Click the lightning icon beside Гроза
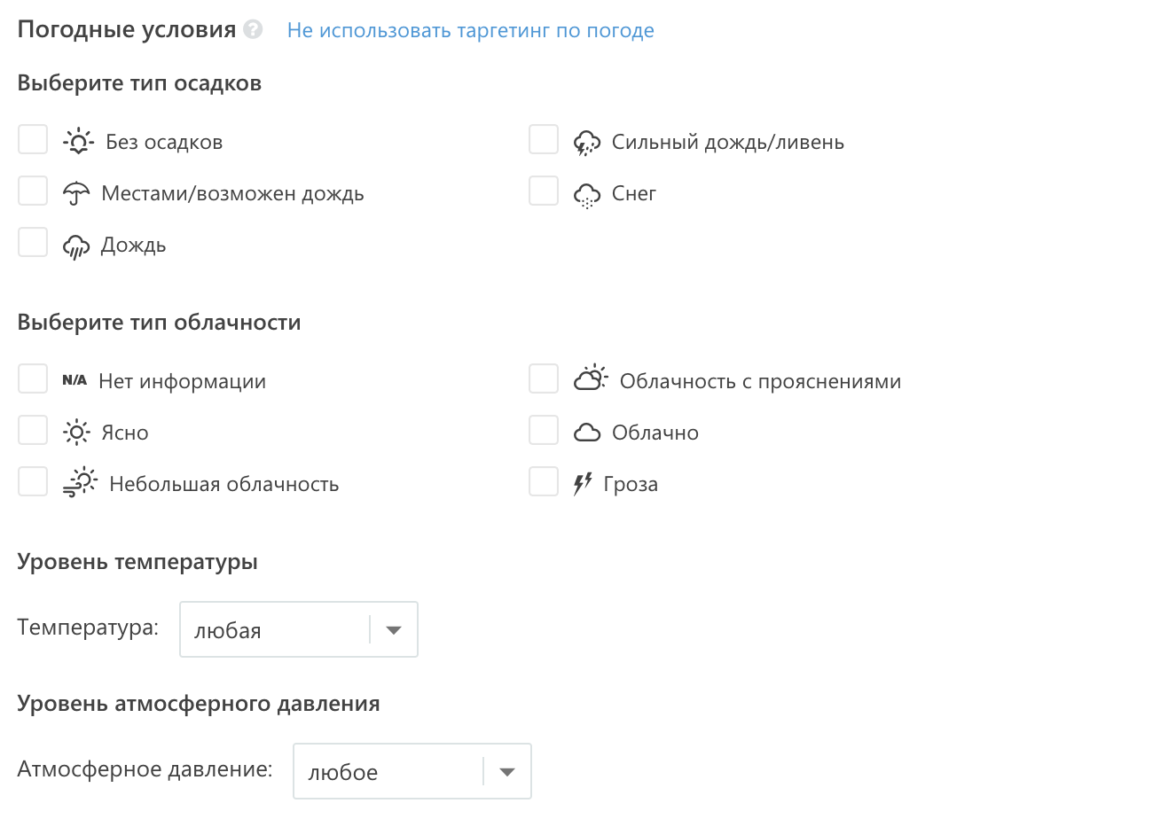Screen dimensions: 1176x819 584,485
